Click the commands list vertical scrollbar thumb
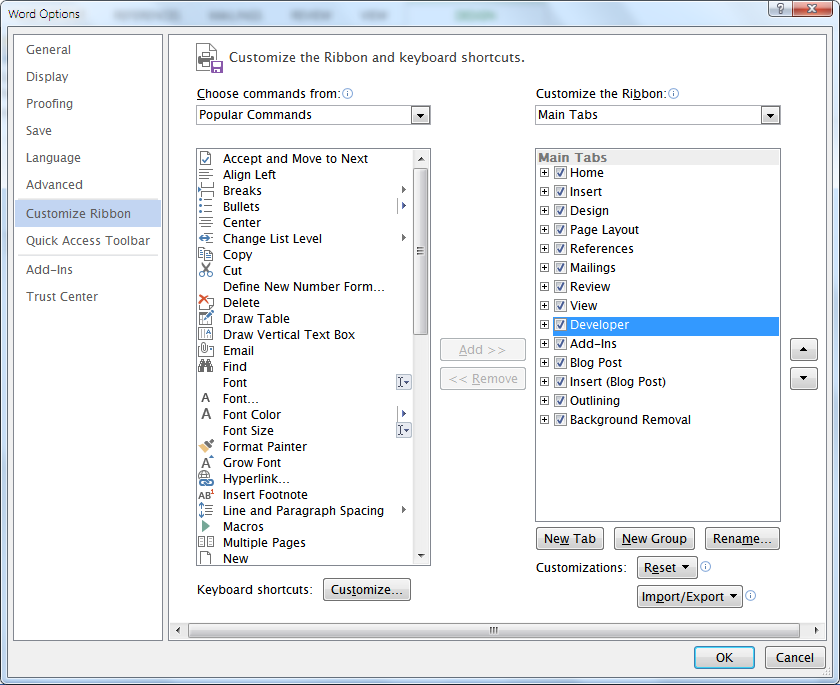 click(421, 251)
